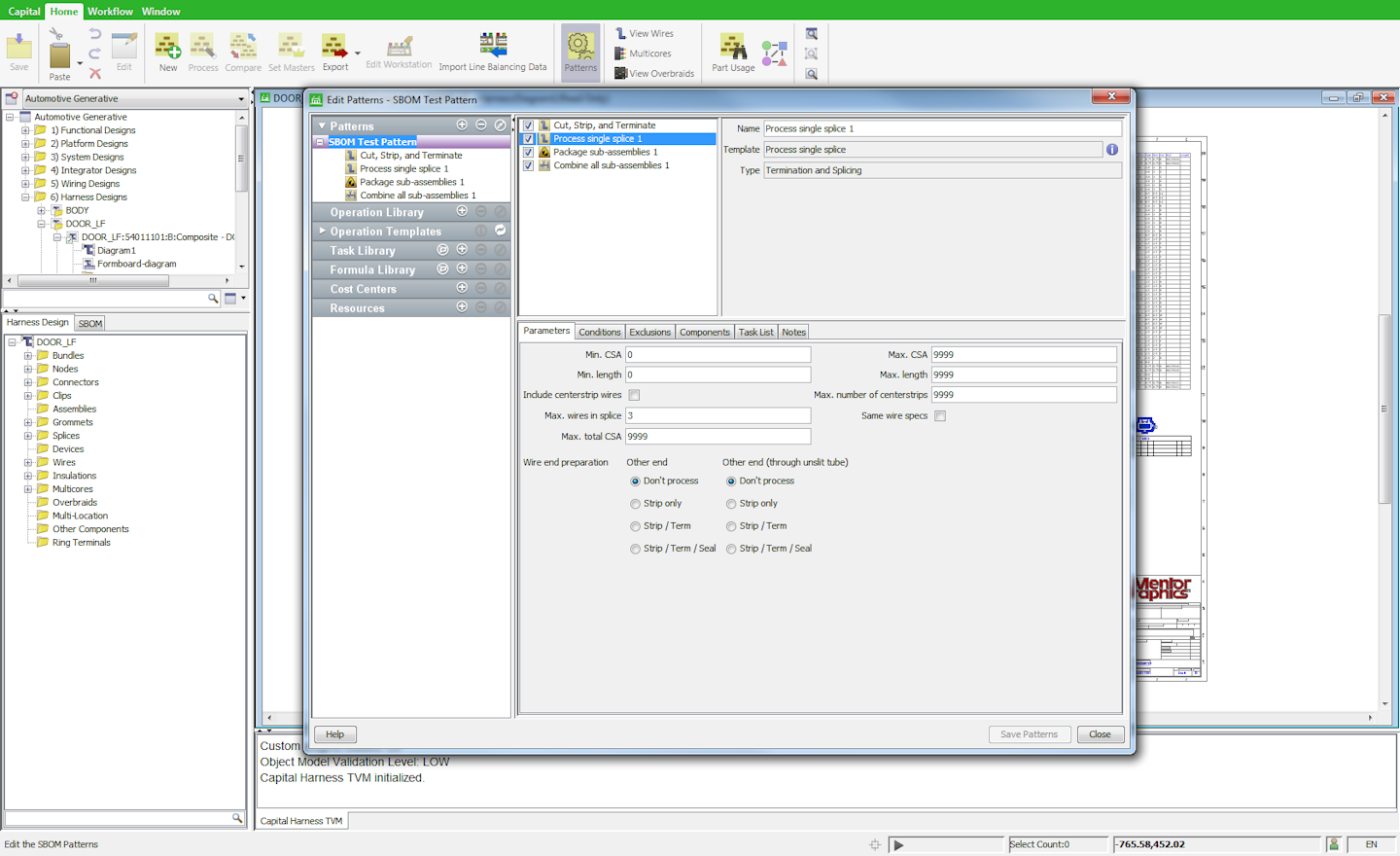Screen dimensions: 1400x856
Task: Click the info icon next to the Template field
Action: click(1112, 149)
